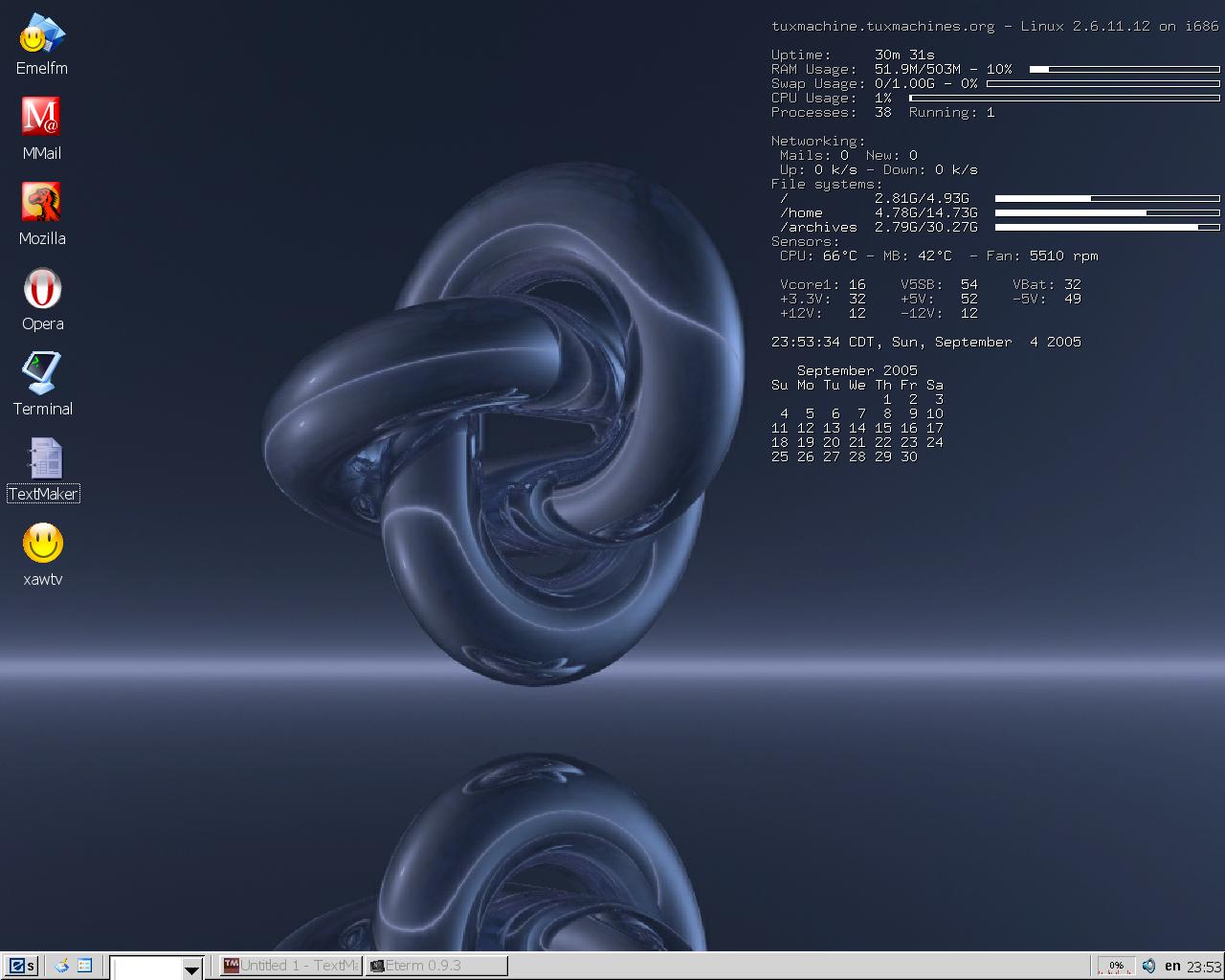1225x980 pixels.
Task: Click the 'en' keyboard layout indicator to switch
Action: 1171,966
